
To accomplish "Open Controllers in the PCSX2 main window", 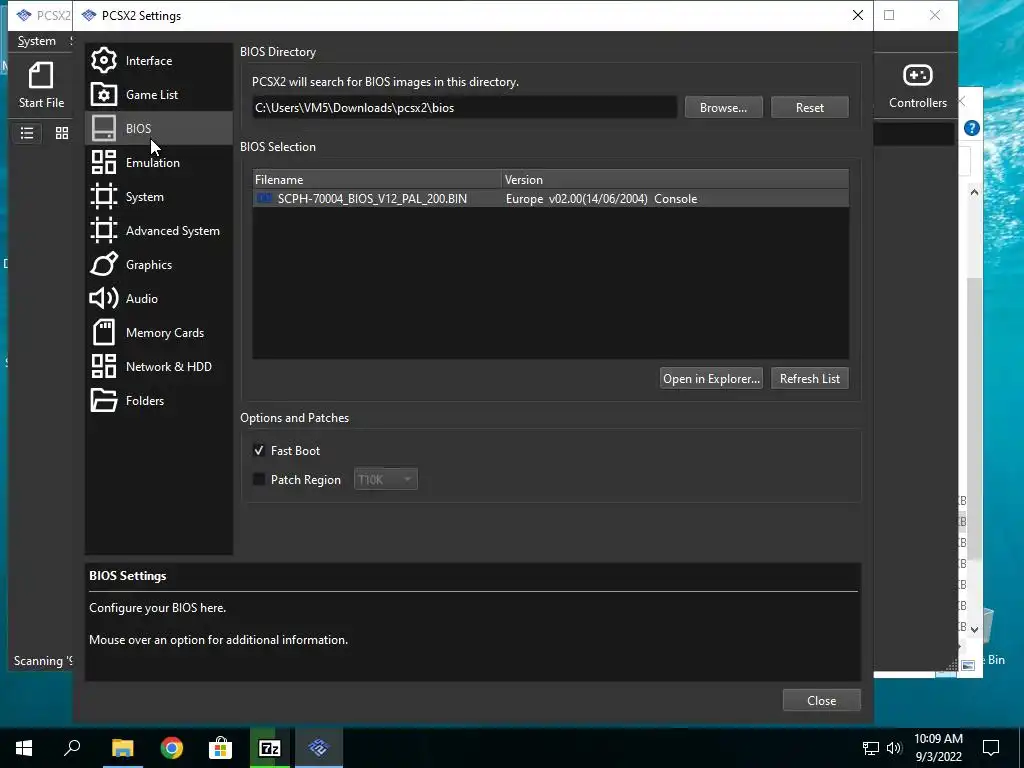I will (918, 85).
